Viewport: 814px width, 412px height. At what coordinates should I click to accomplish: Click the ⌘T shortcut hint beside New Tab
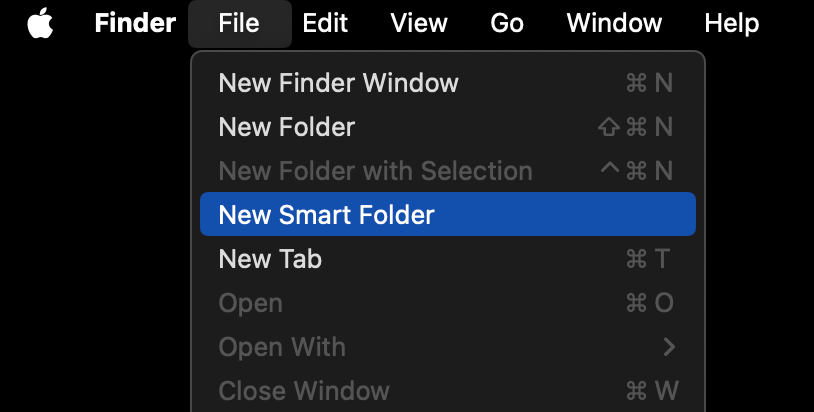(648, 259)
